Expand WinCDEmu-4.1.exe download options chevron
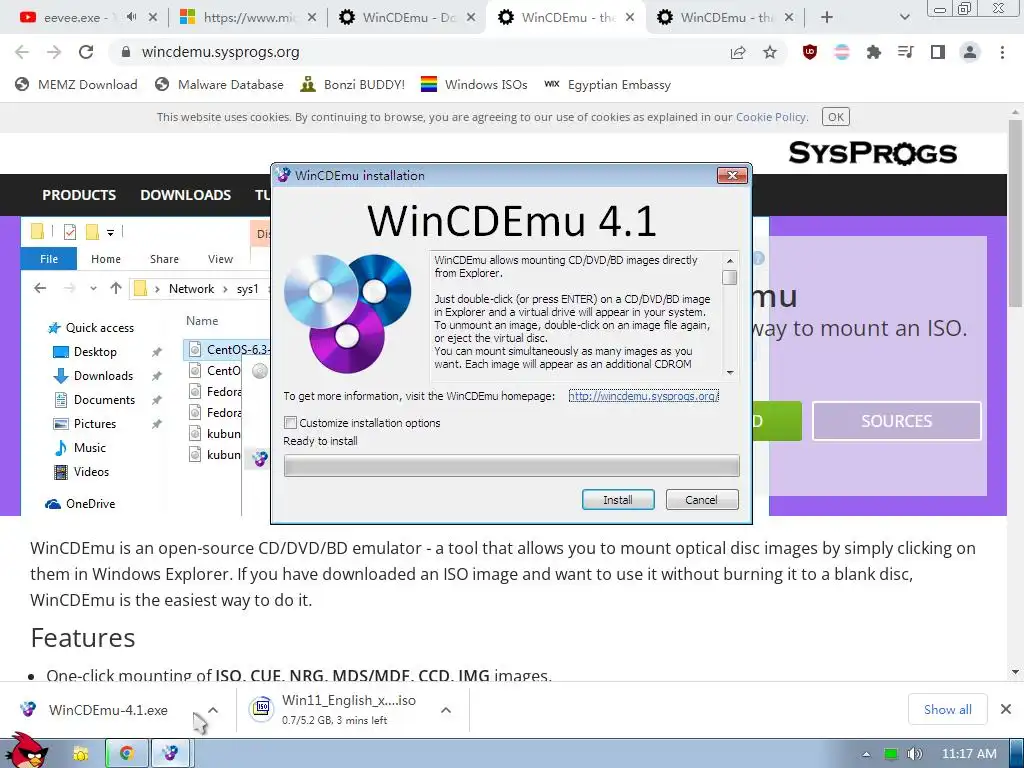Screen dimensions: 1024x768 [x=213, y=710]
